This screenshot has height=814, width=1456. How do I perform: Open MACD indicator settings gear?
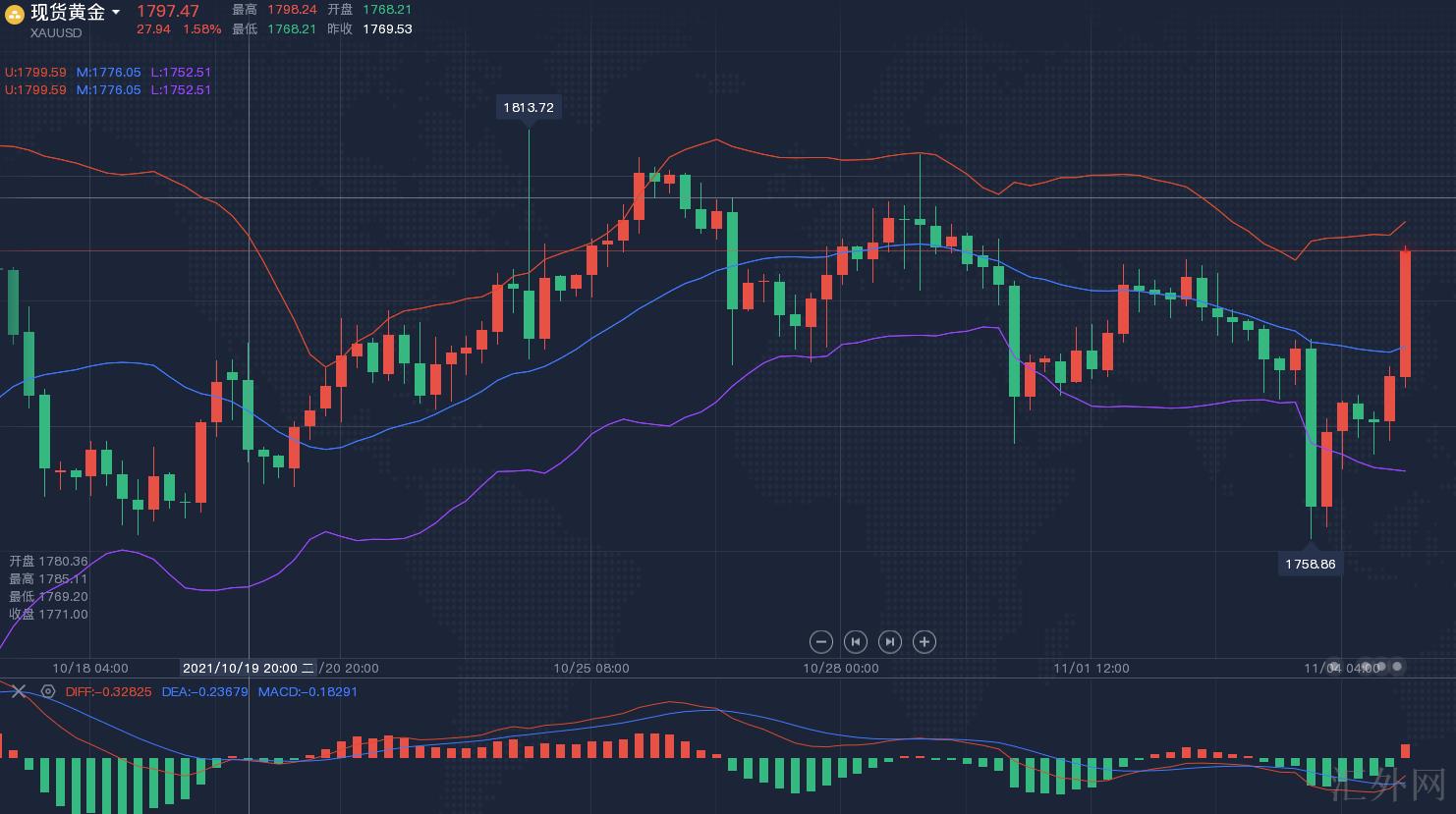click(47, 691)
